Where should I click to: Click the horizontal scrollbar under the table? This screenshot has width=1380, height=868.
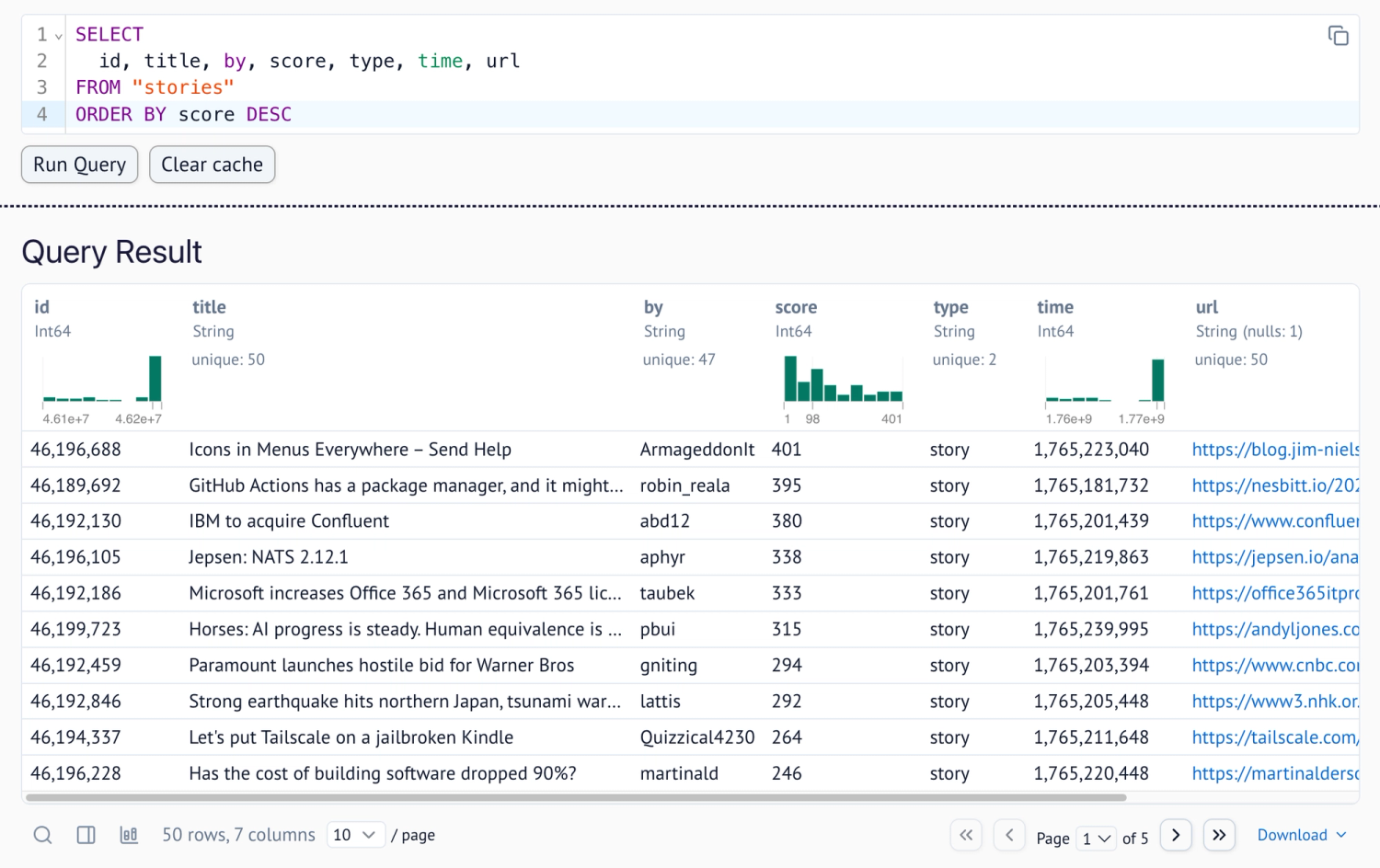click(576, 797)
